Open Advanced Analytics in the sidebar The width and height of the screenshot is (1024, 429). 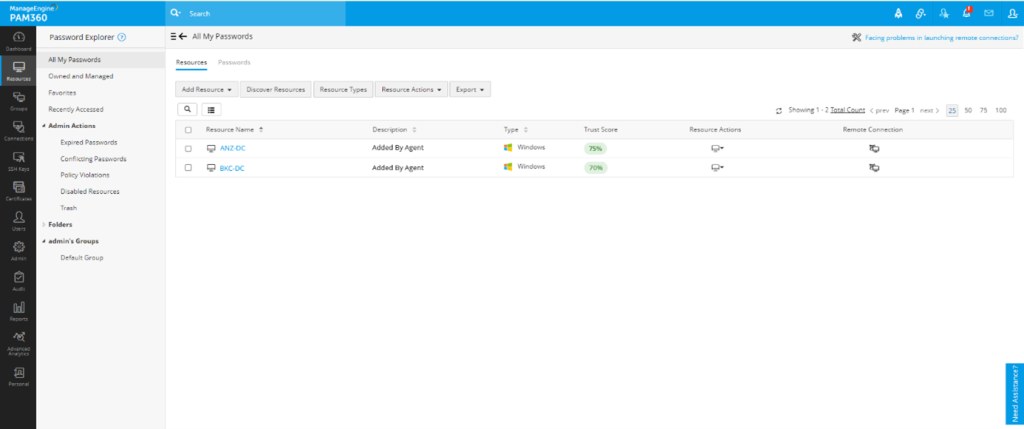point(18,340)
